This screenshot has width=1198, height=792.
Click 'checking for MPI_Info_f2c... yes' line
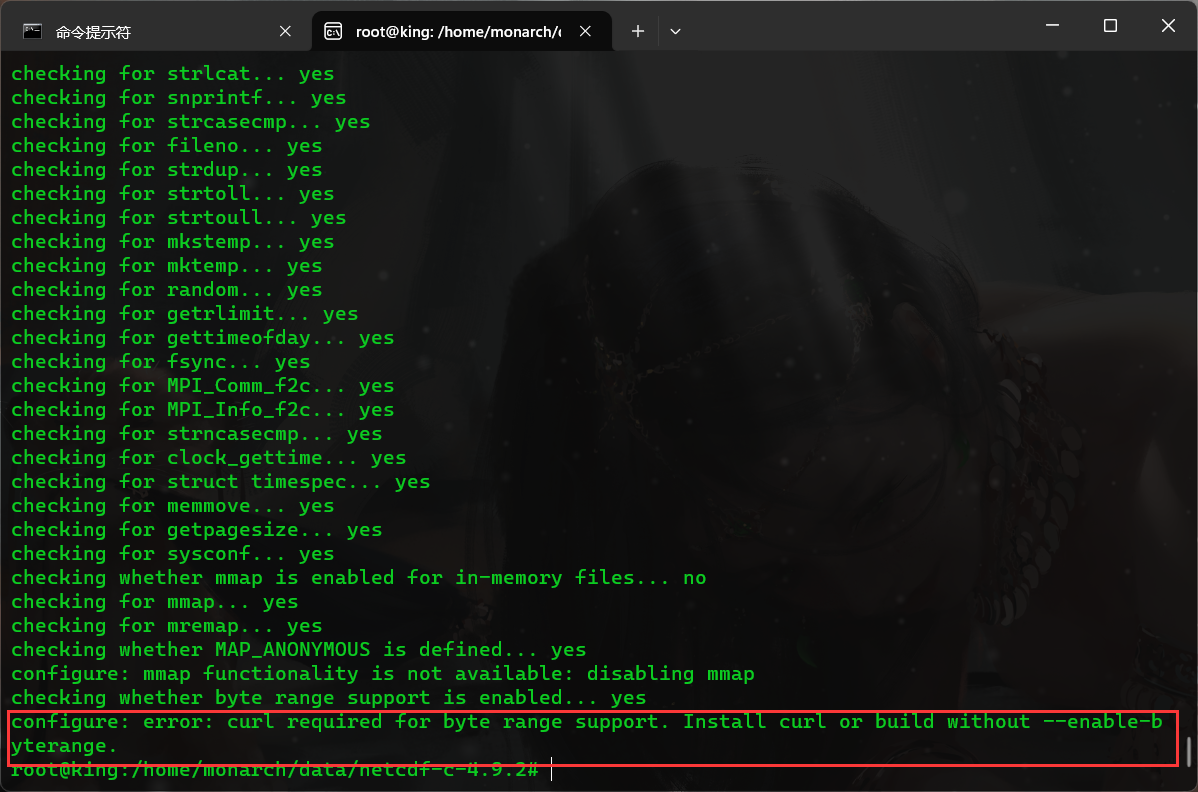point(202,410)
